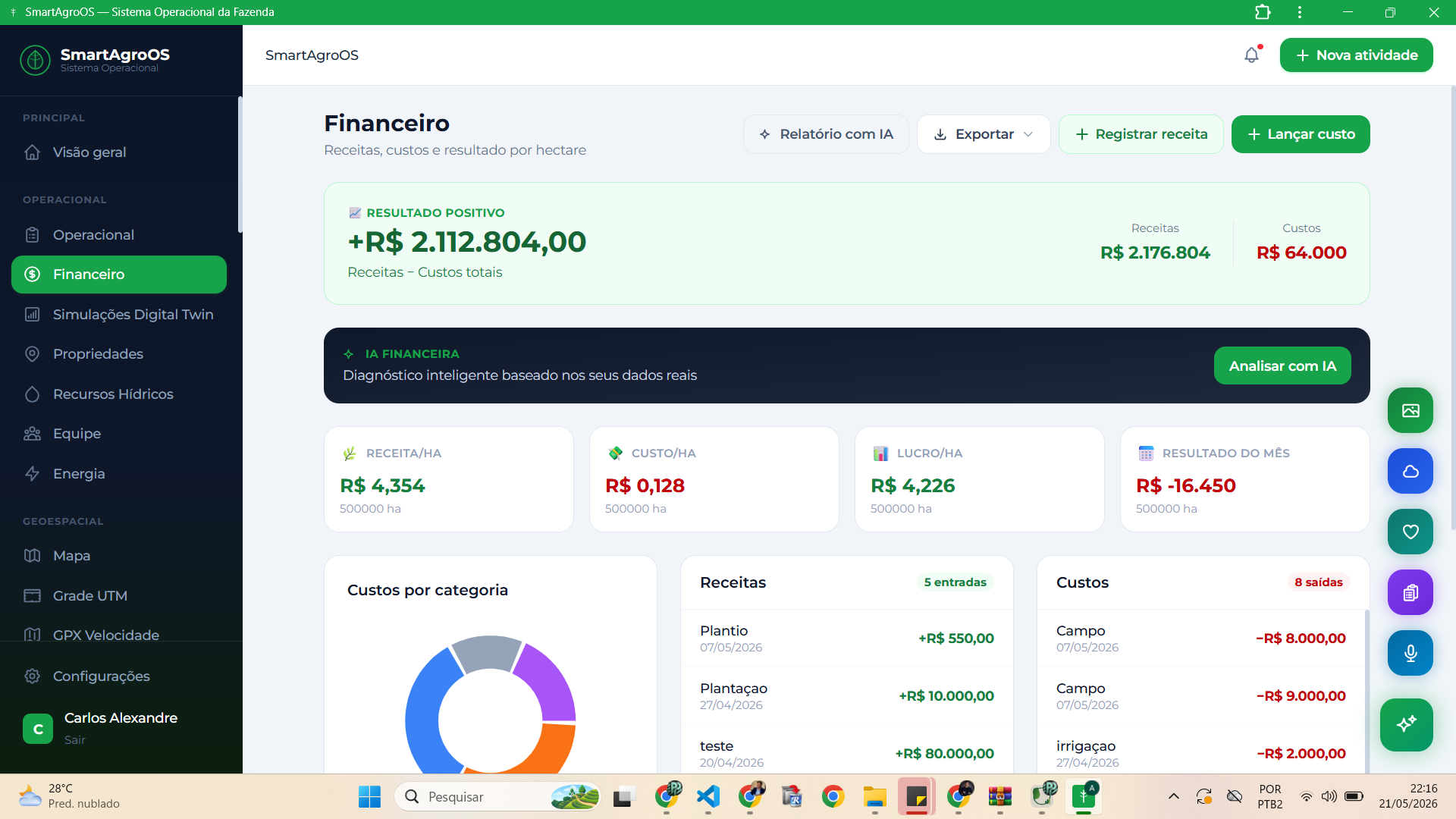Open Task View on the taskbar

[623, 796]
